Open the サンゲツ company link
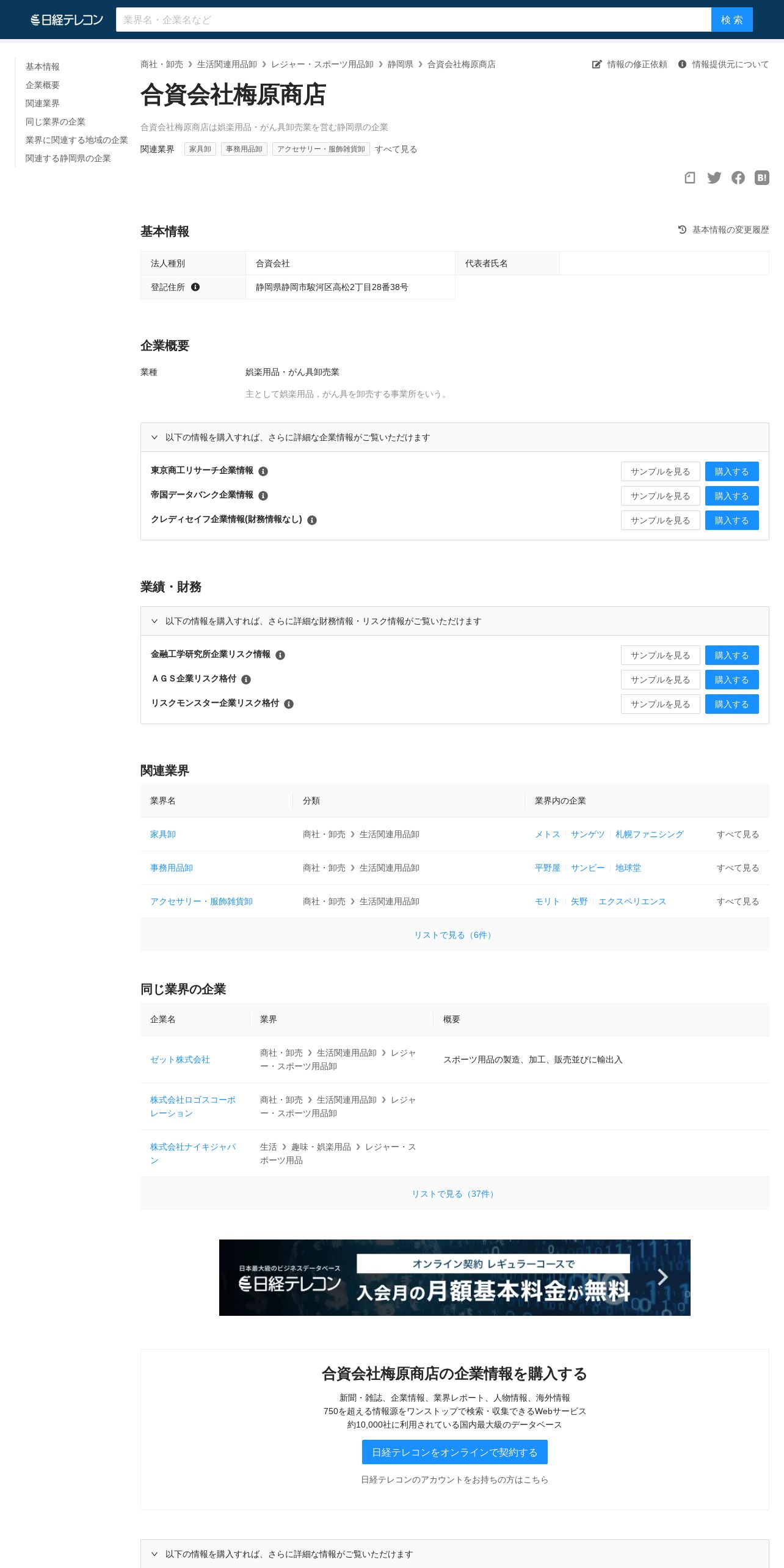This screenshot has width=784, height=1568. pos(588,834)
